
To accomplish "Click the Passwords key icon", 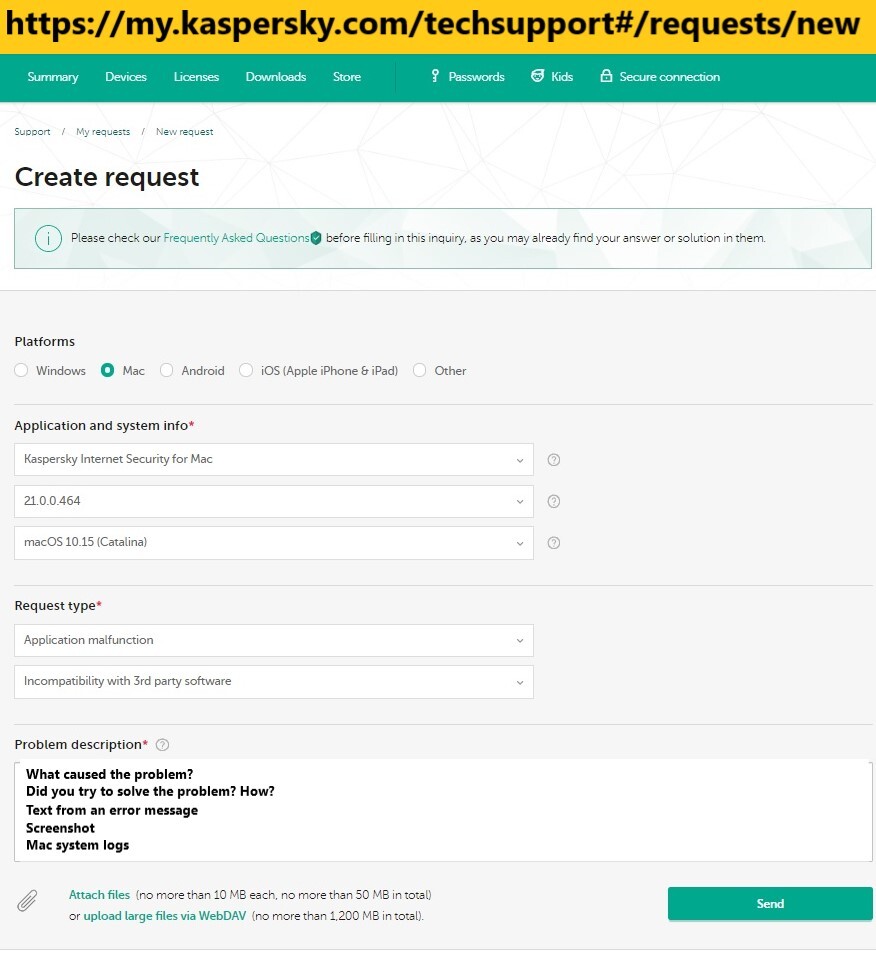I will click(435, 76).
